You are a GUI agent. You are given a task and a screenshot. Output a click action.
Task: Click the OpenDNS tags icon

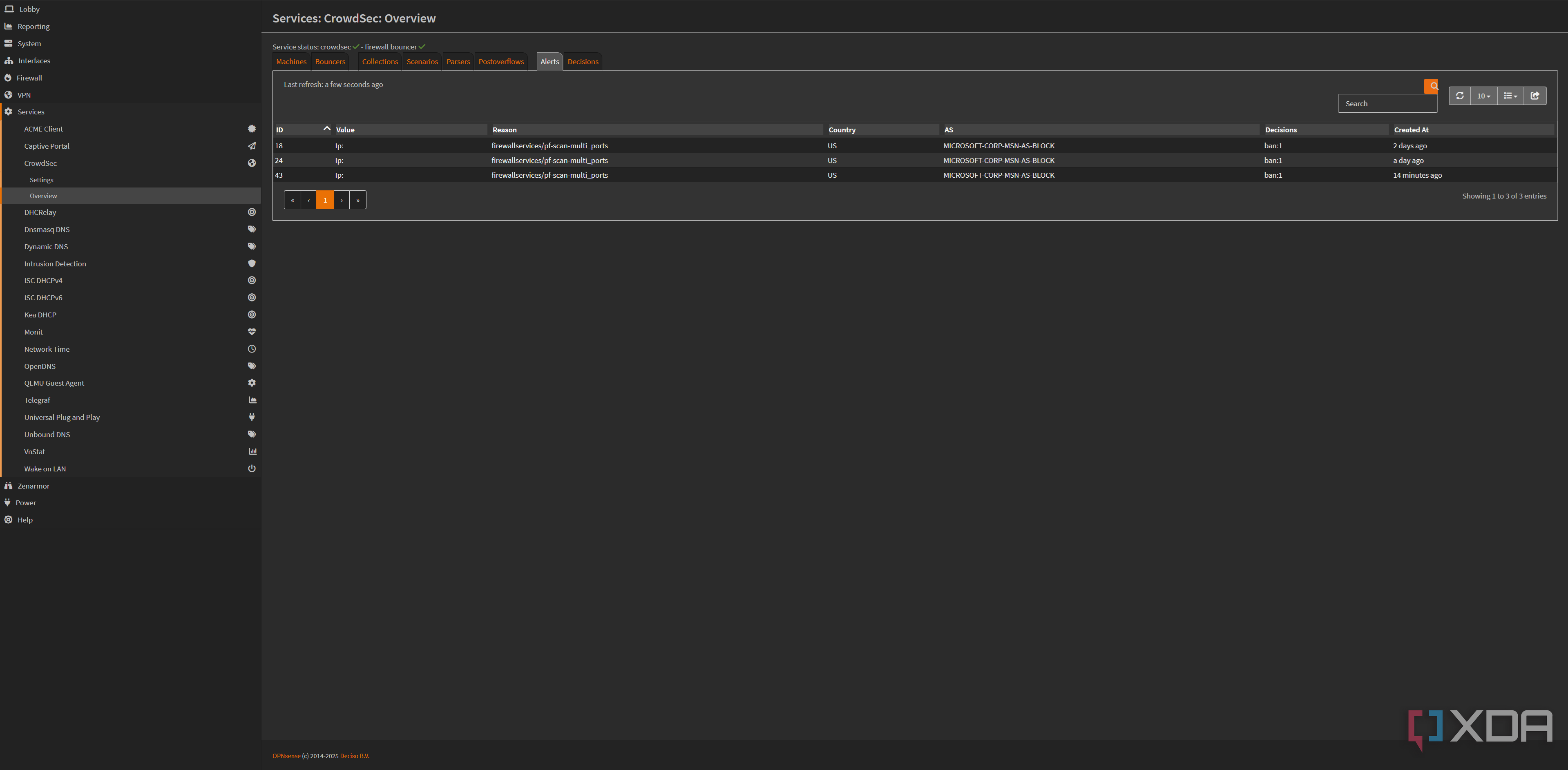251,366
